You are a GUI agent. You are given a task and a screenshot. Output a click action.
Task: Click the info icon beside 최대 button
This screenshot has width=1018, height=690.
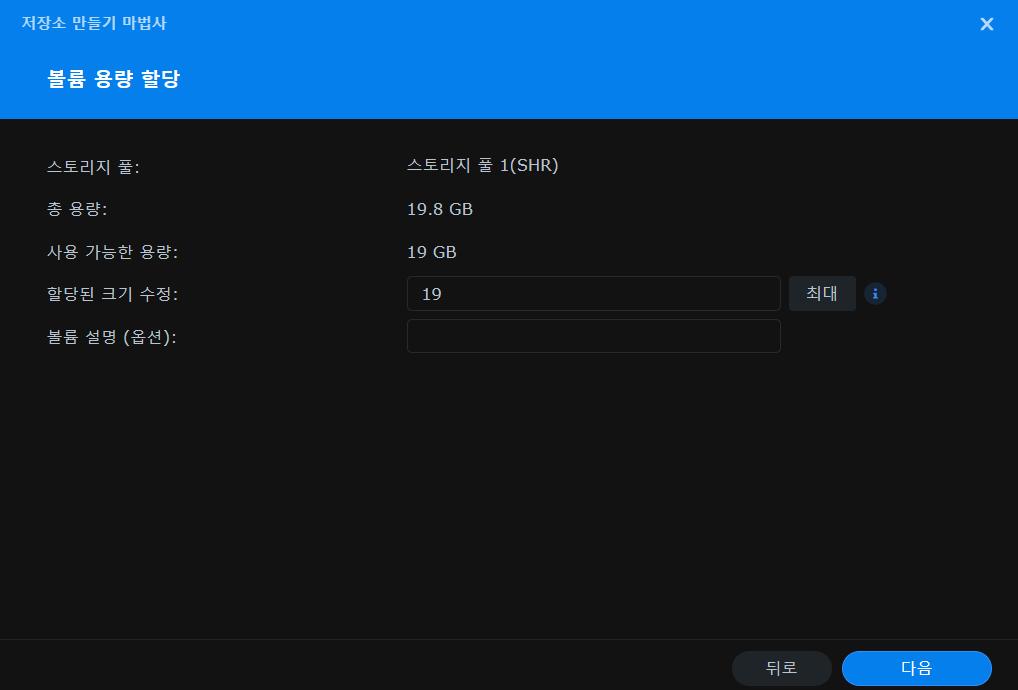coord(875,294)
